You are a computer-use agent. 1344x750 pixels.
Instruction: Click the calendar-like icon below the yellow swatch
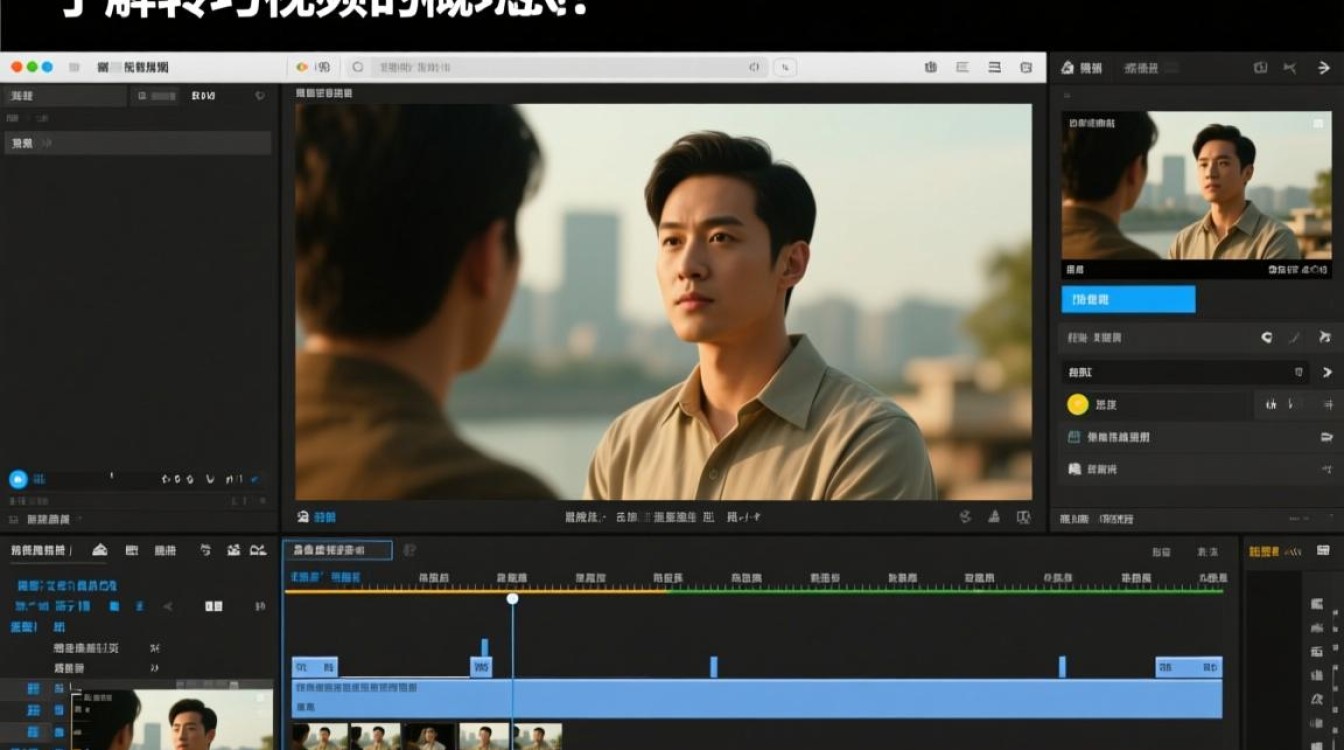[x=1074, y=437]
